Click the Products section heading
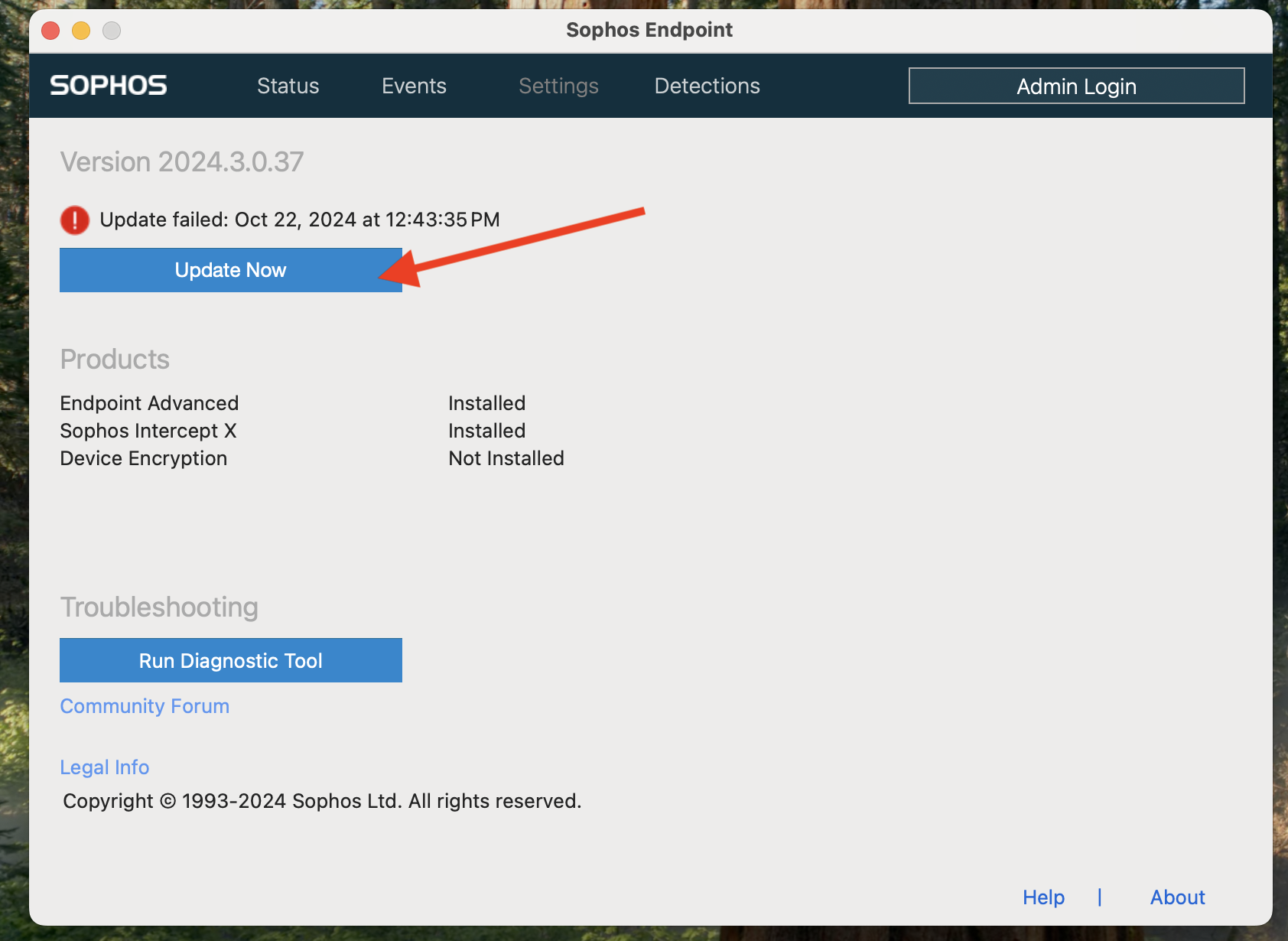The height and width of the screenshot is (941, 1288). point(115,360)
